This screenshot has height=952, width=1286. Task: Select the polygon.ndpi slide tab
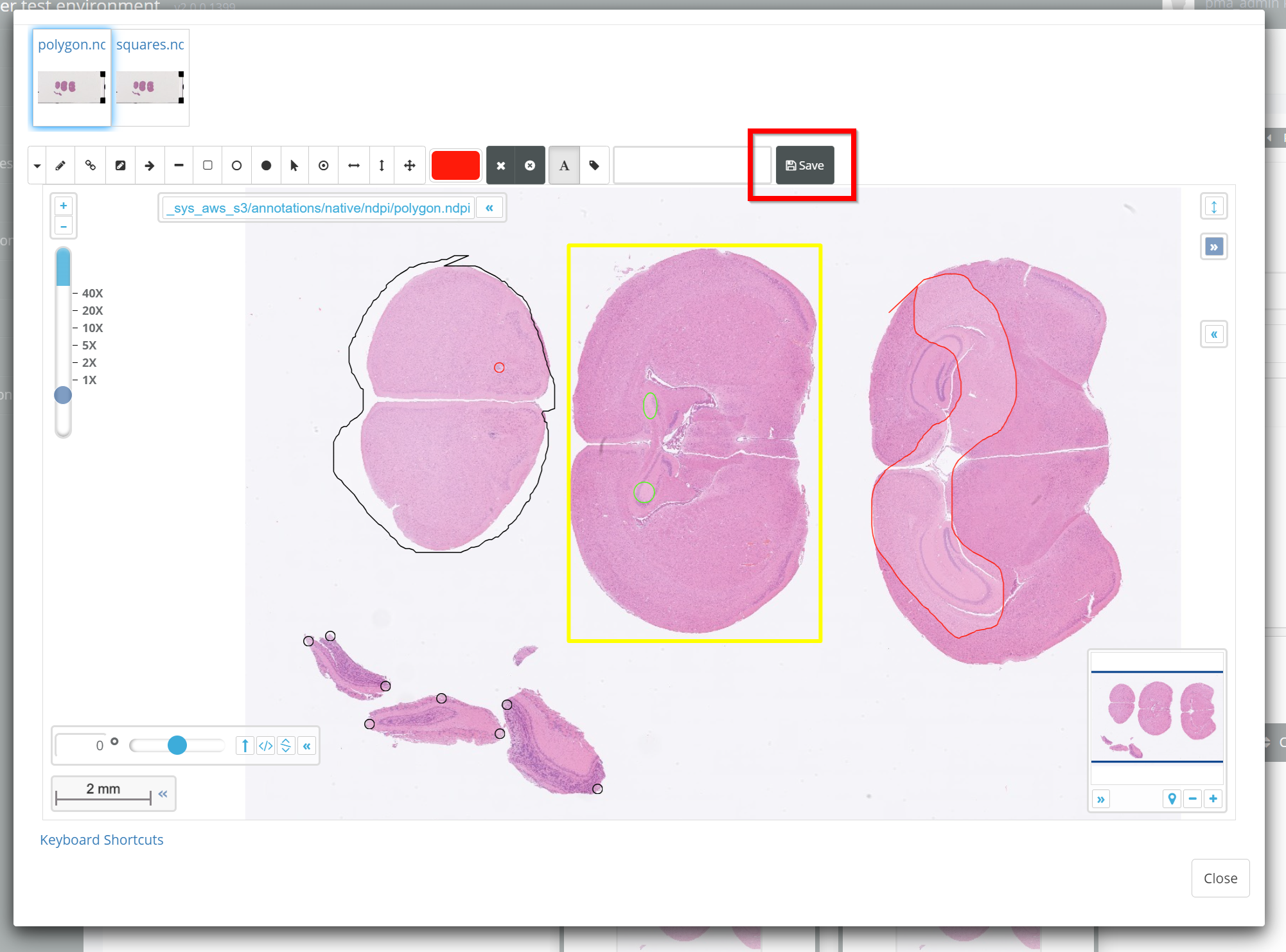coord(72,76)
